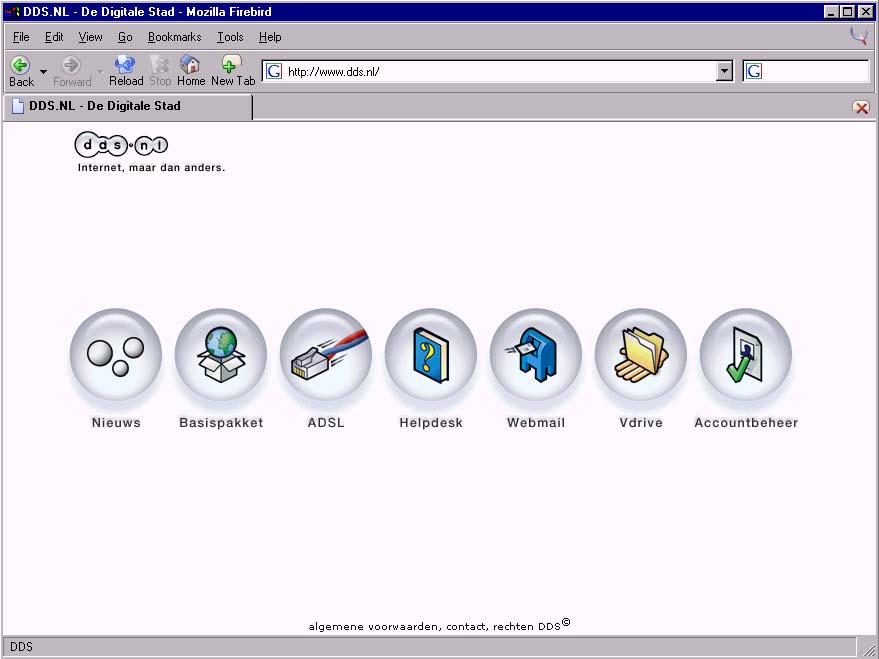
Task: Click the Stop loading button
Action: [160, 71]
